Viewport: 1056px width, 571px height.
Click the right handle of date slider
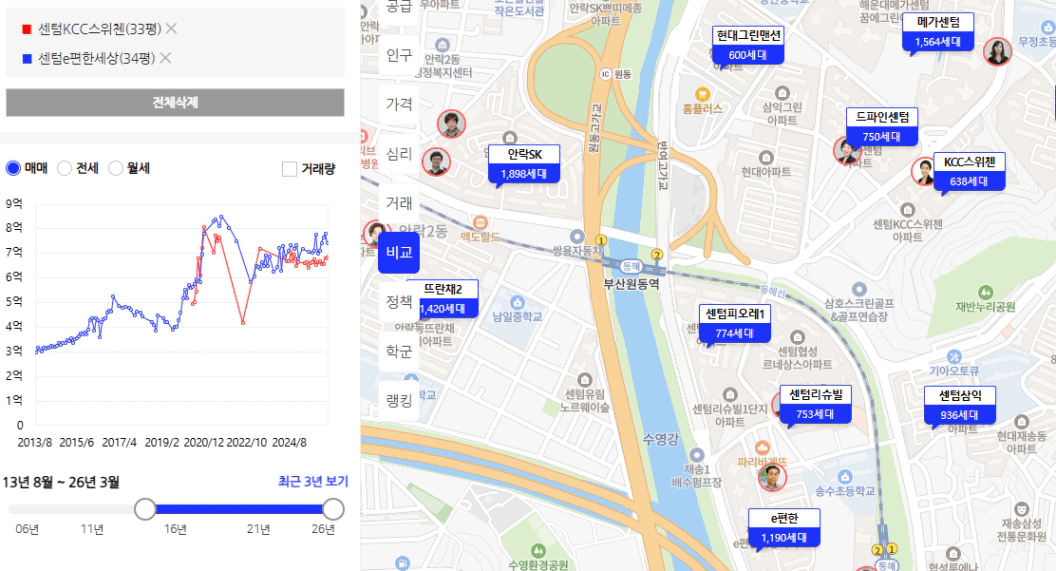tap(333, 510)
